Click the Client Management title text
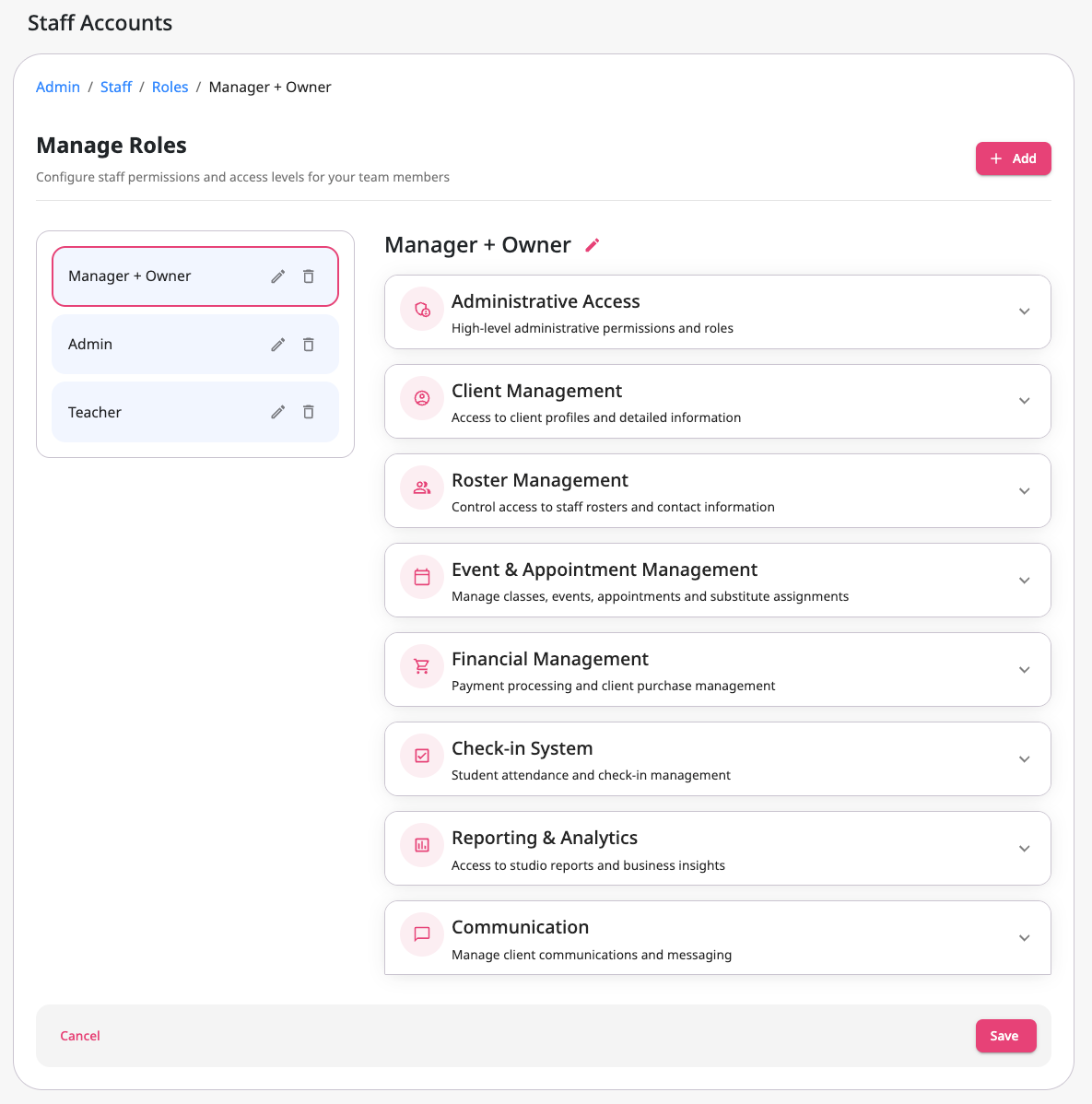Image resolution: width=1092 pixels, height=1104 pixels. [536, 391]
